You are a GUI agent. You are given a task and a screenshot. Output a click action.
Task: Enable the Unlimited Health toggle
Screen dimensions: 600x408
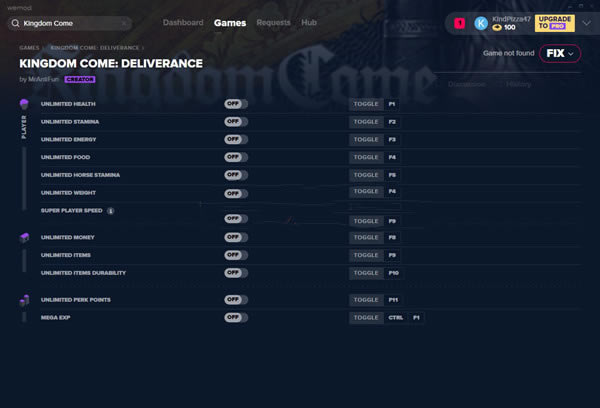click(236, 104)
